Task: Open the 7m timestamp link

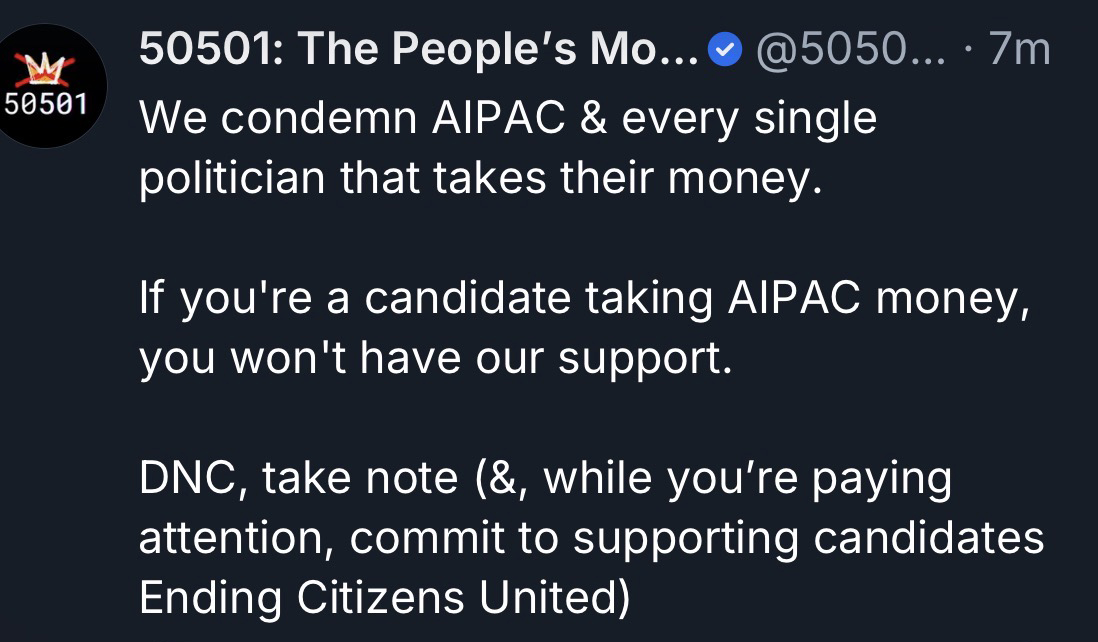Action: (1019, 48)
